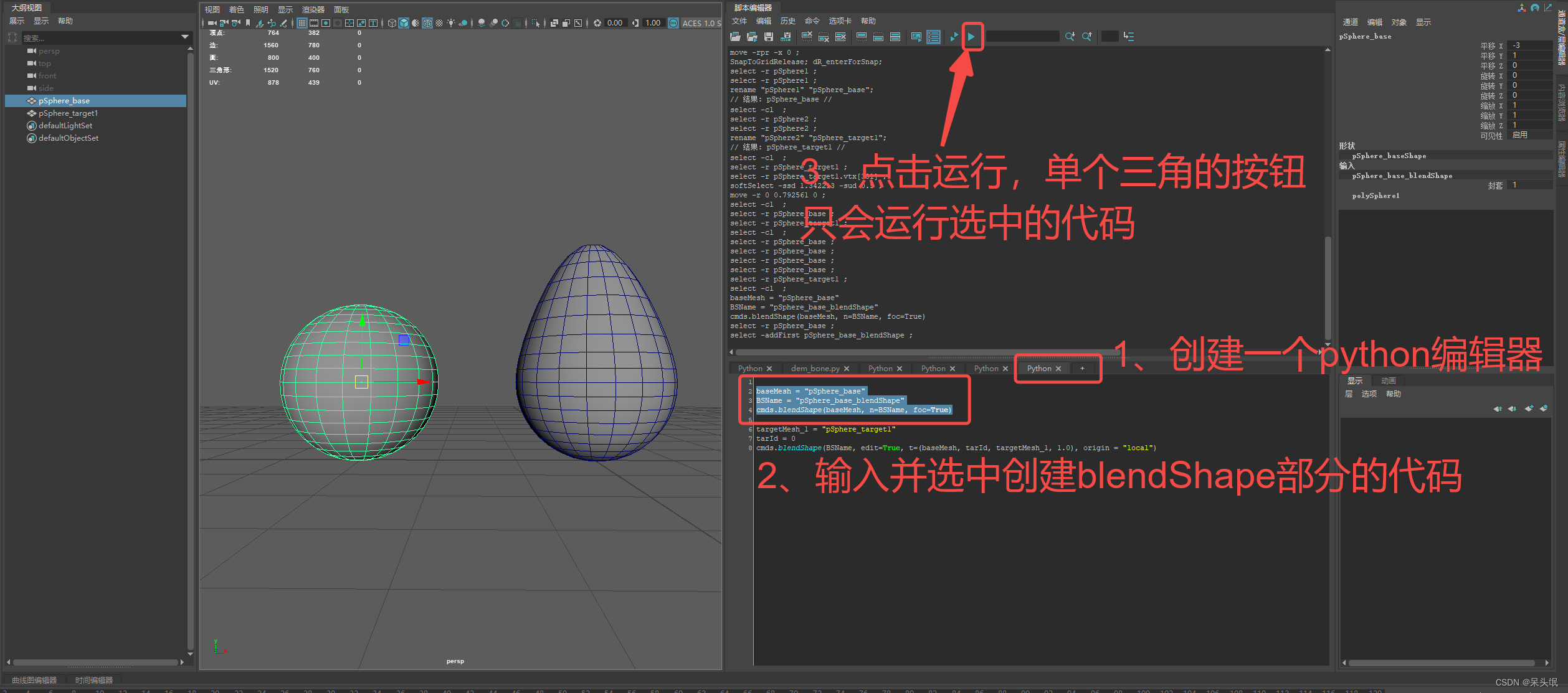Toggle the ACES color management ON button
The image size is (1568, 693).
point(673,24)
